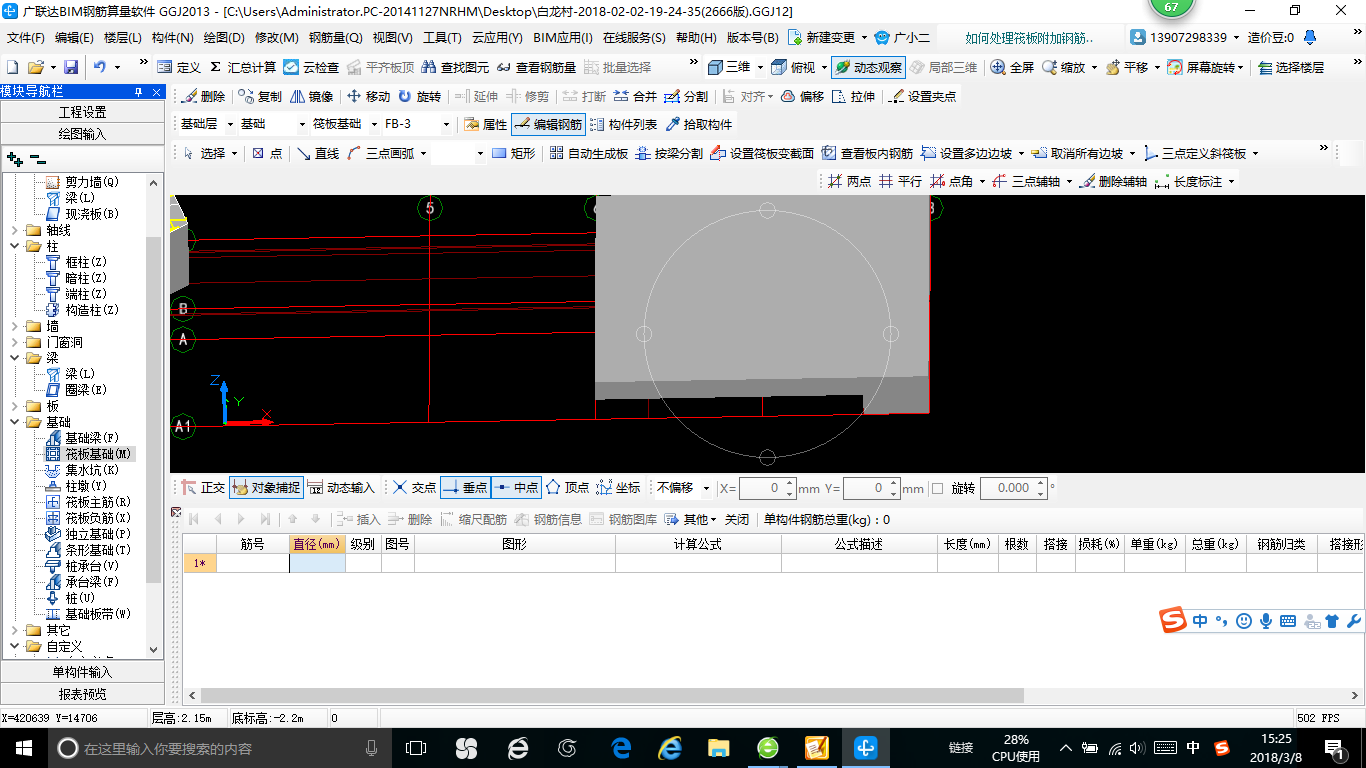Click 全屏 full screen tool
The width and height of the screenshot is (1366, 768).
tap(1012, 67)
